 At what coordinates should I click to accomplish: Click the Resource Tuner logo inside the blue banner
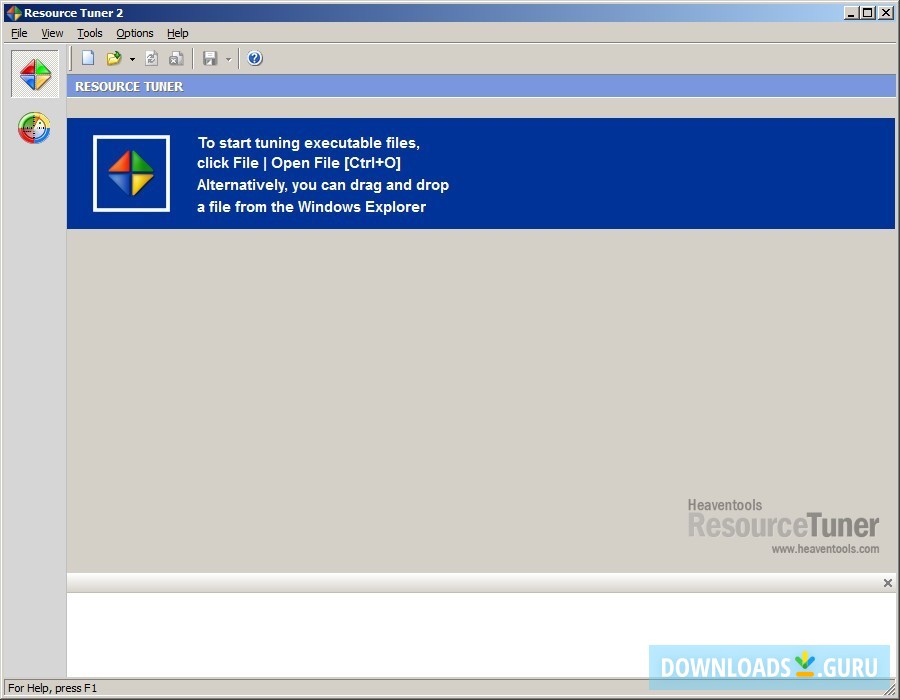130,172
